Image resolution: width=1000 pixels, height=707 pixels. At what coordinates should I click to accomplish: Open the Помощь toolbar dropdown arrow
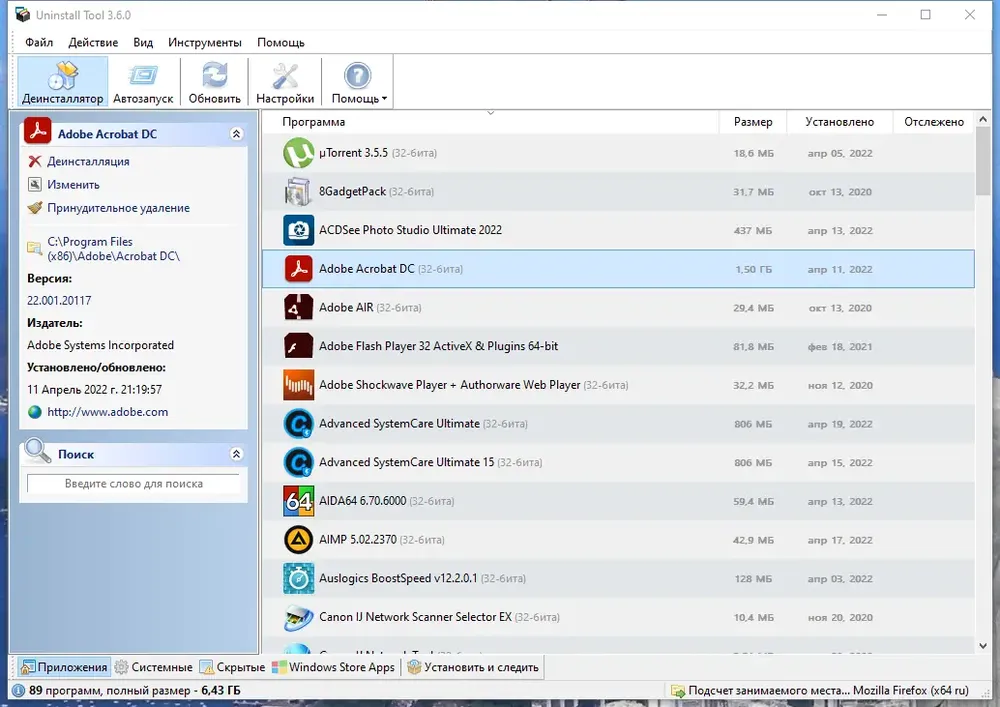(384, 99)
